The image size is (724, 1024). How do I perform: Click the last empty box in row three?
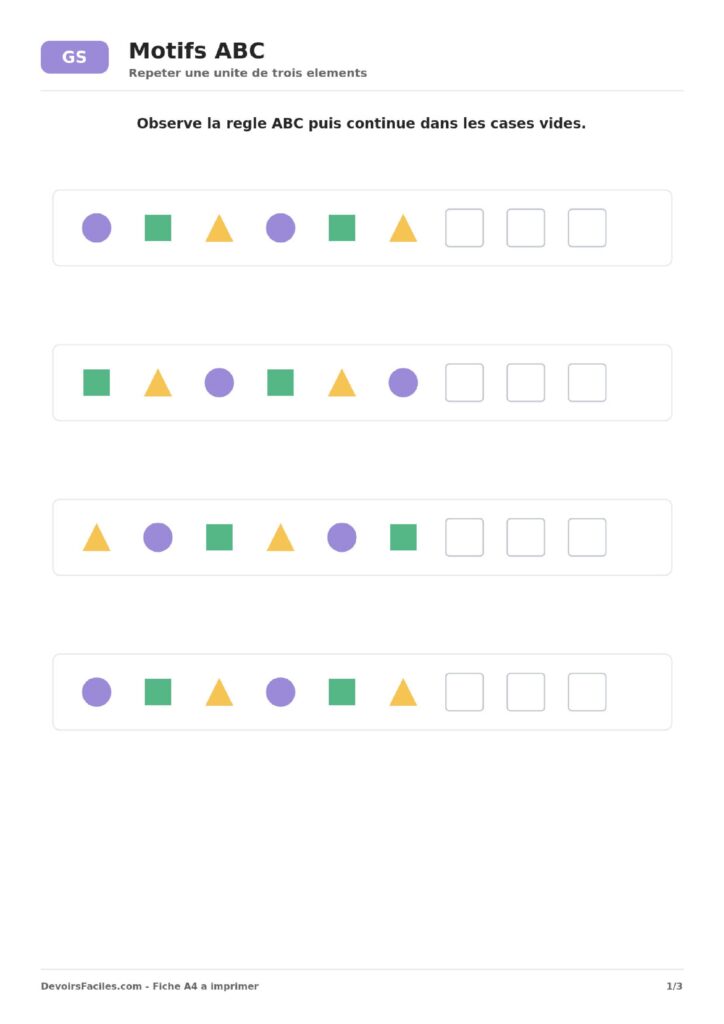tap(587, 537)
